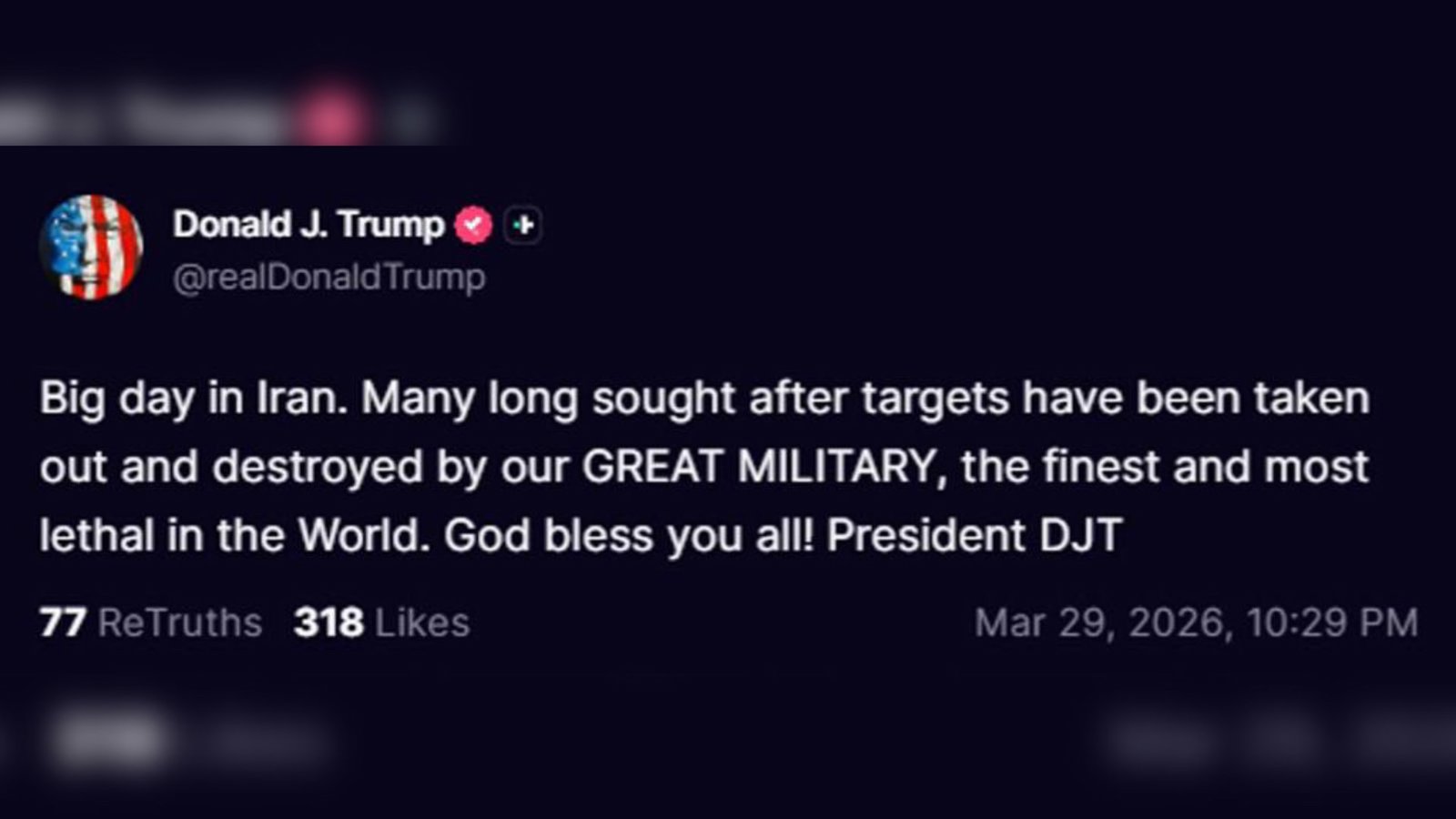1456x819 pixels.
Task: Click the pink verified checkmark badge
Action: coord(473,225)
